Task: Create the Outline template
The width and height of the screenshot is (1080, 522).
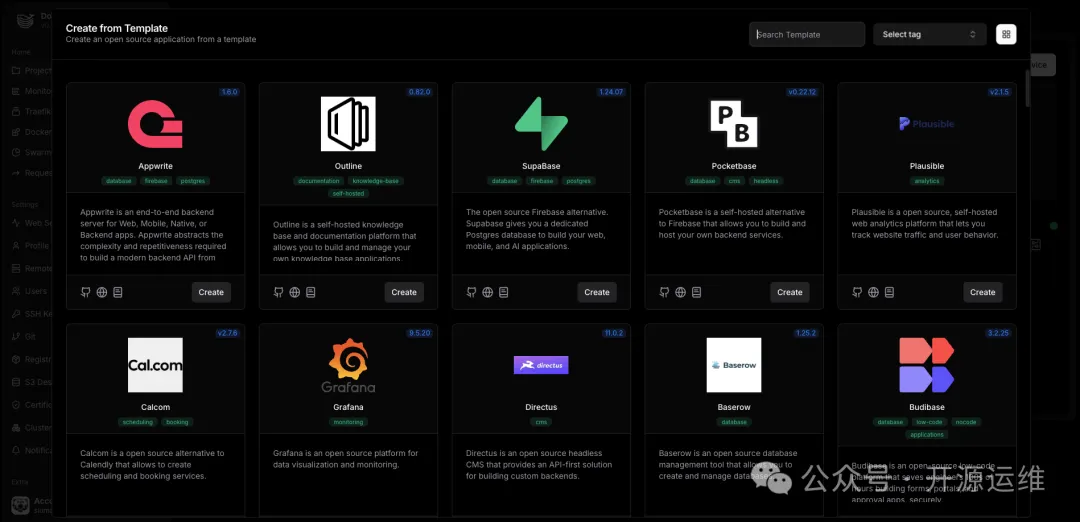Action: (x=404, y=292)
